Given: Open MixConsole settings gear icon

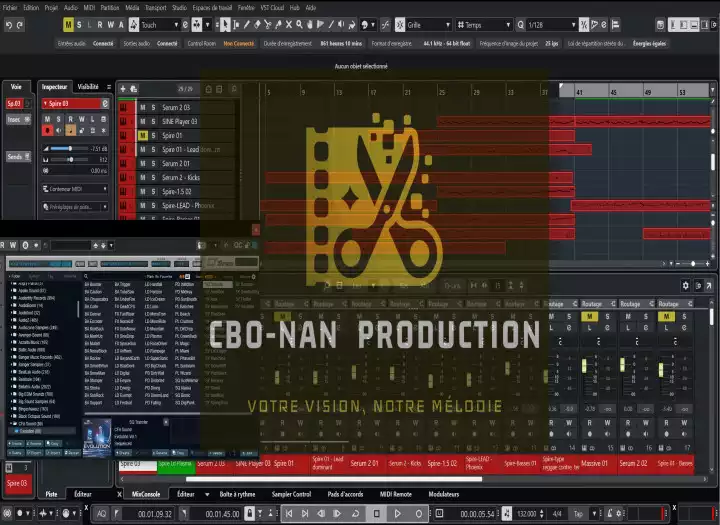Looking at the screenshot, I should coord(685,286).
